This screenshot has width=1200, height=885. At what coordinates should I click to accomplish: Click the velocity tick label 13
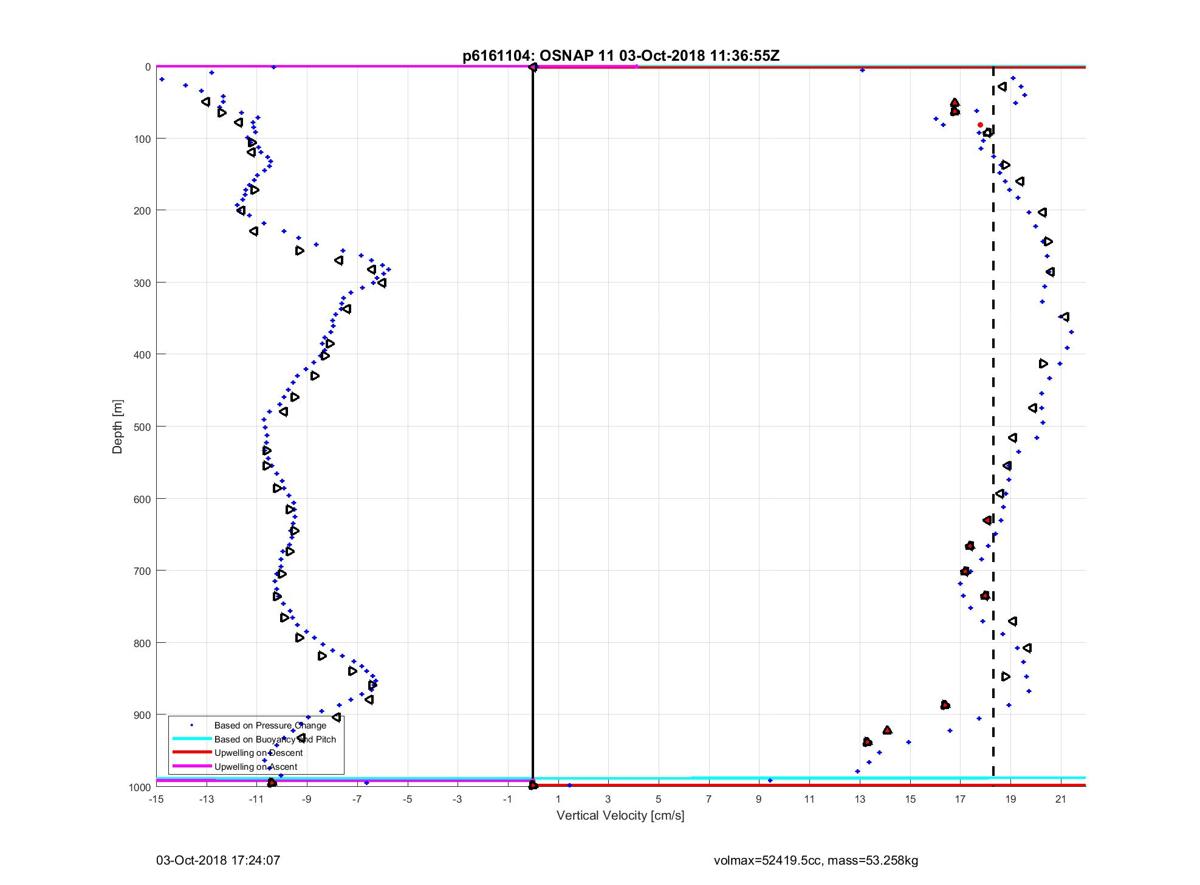click(x=859, y=799)
